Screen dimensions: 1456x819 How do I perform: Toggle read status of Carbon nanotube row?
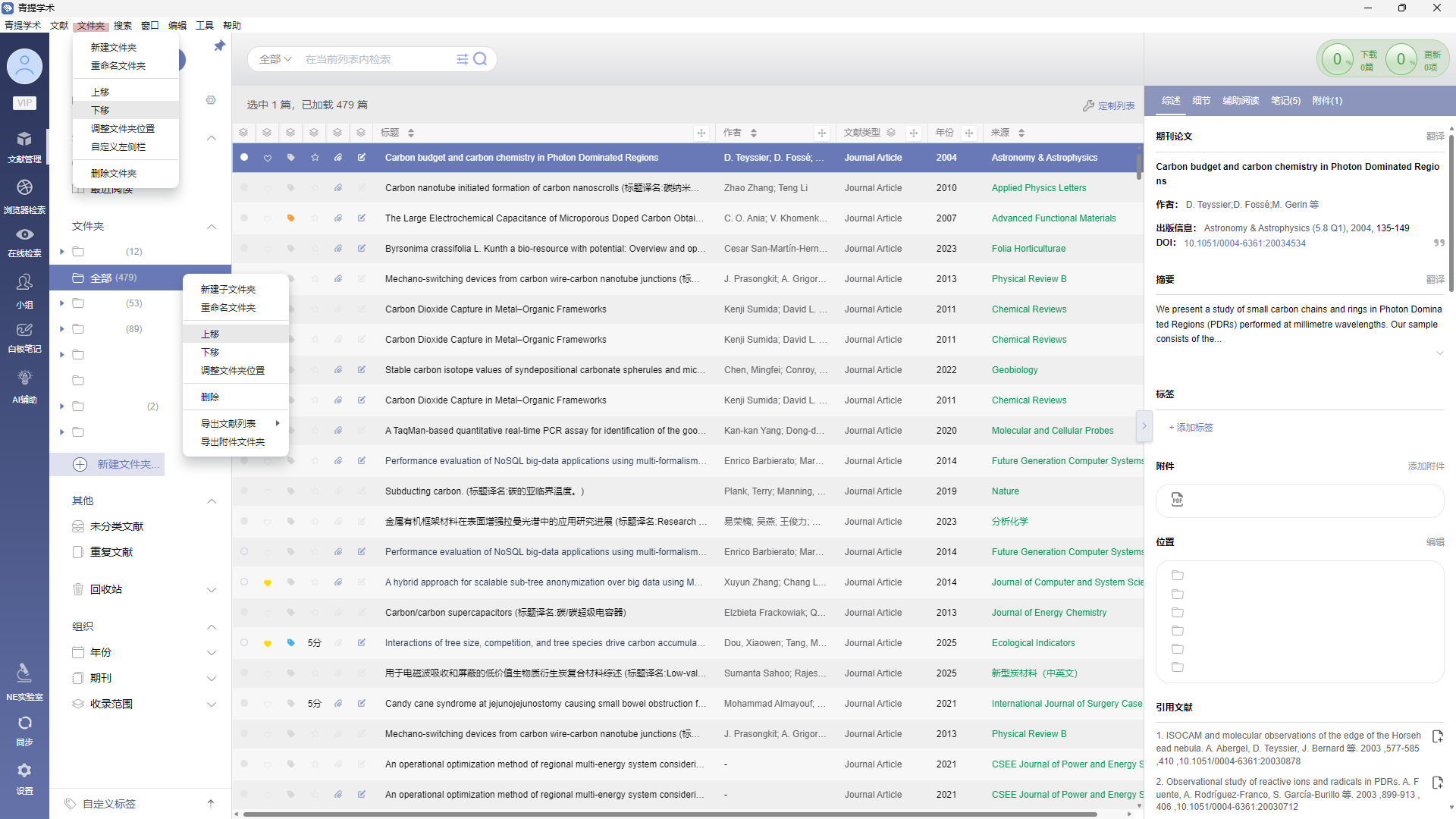(244, 188)
